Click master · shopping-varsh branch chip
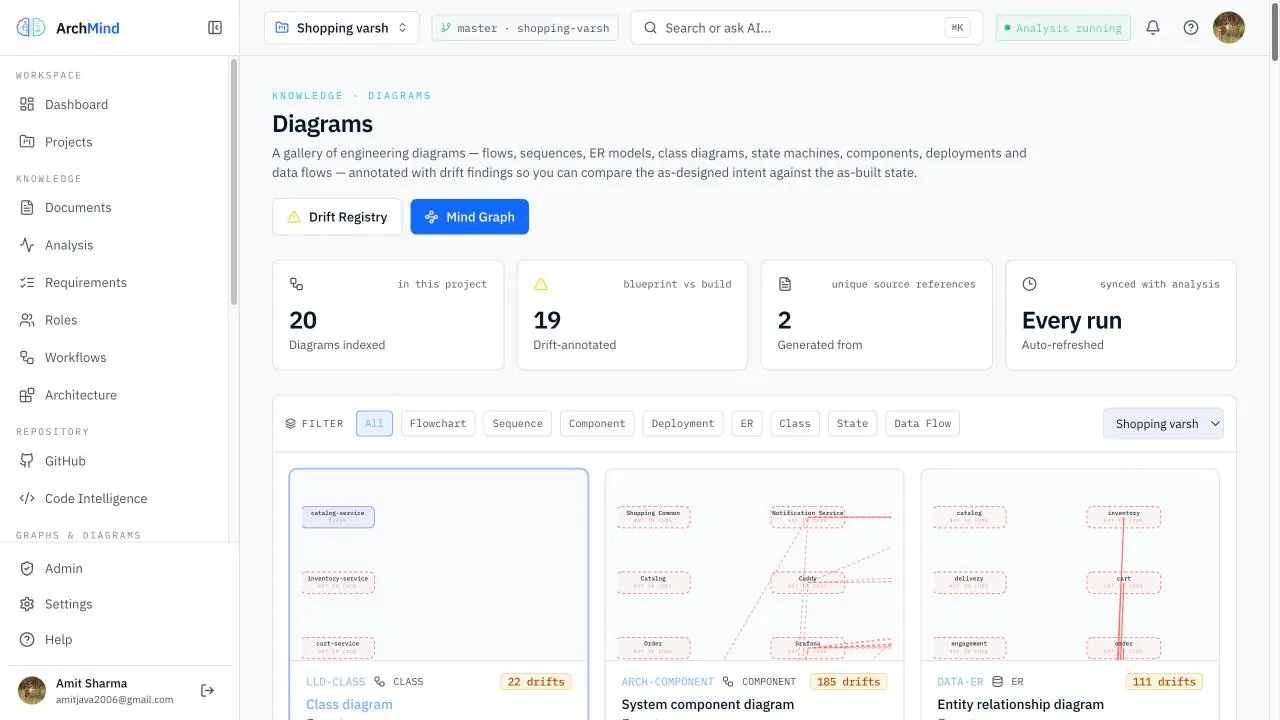The width and height of the screenshot is (1280, 720). pyautogui.click(x=525, y=28)
